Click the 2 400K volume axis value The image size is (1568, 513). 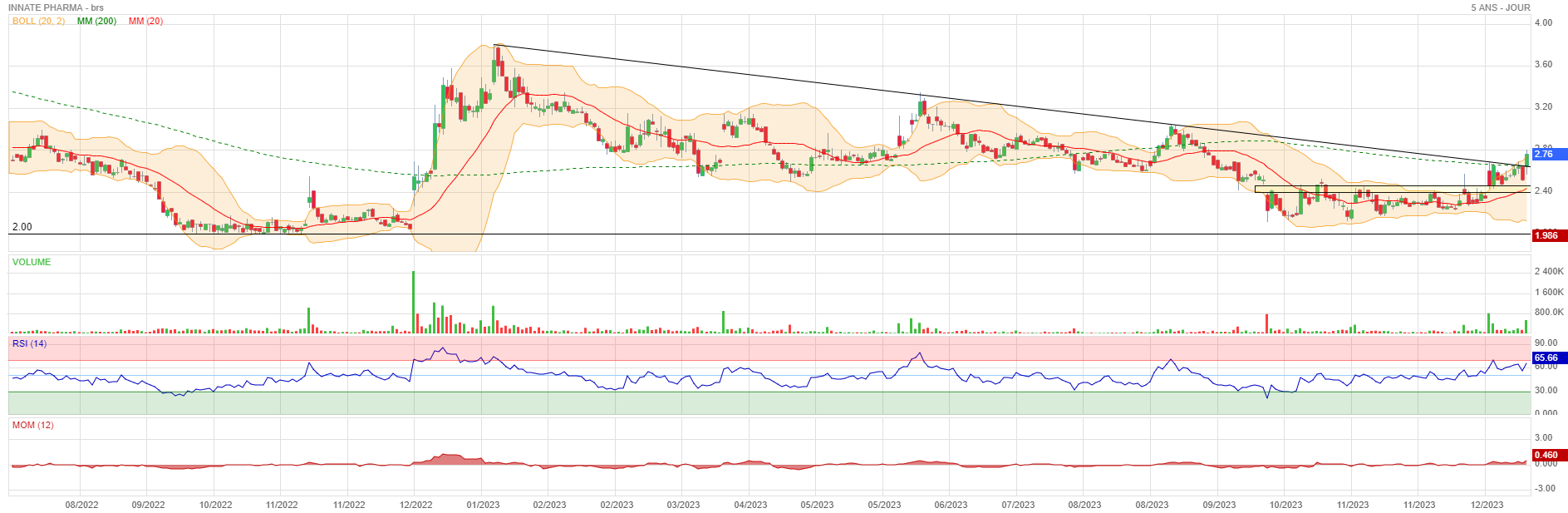1549,271
